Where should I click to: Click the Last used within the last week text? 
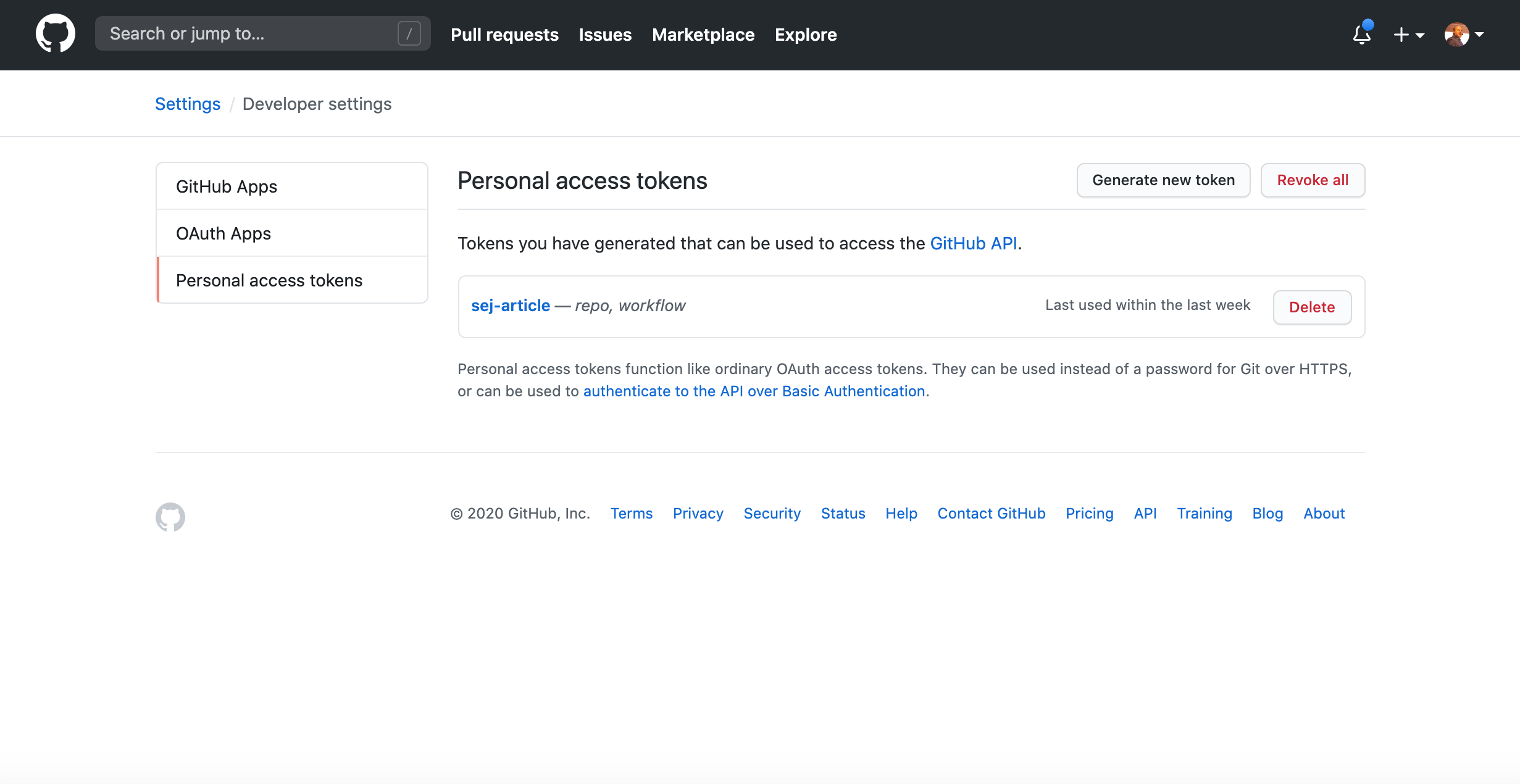[1148, 305]
